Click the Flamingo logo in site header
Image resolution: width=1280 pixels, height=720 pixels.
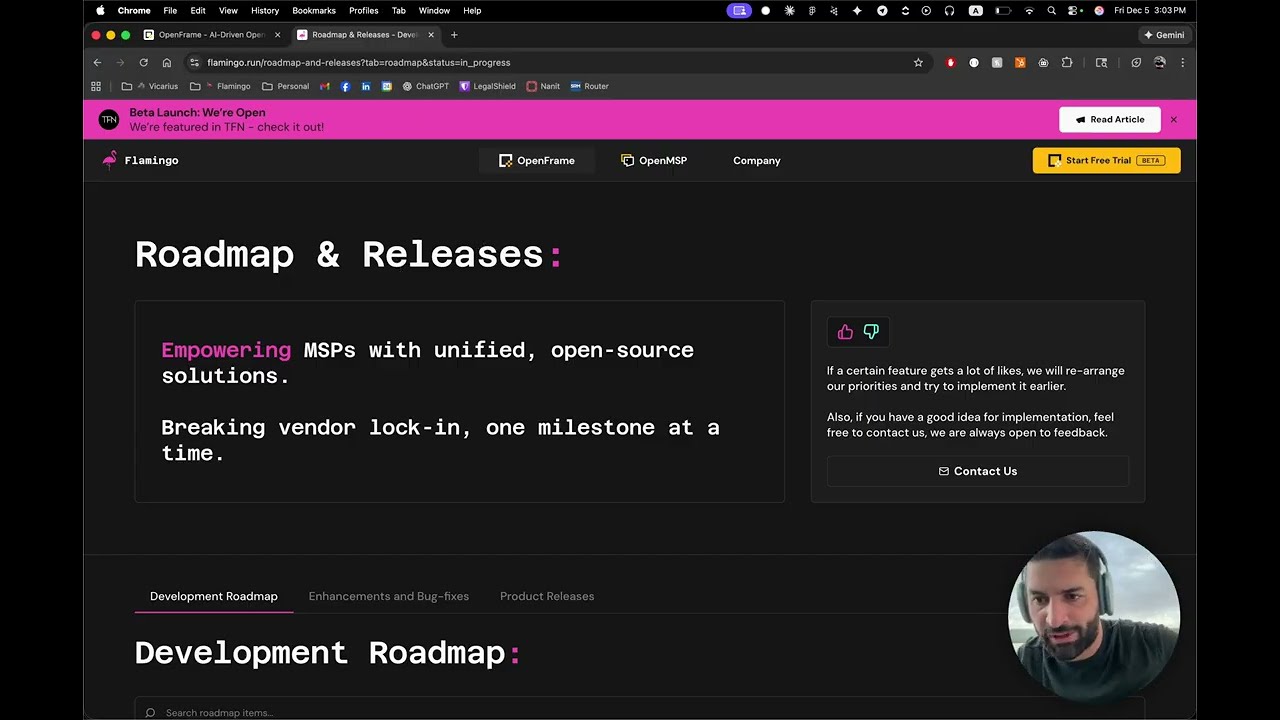(140, 160)
